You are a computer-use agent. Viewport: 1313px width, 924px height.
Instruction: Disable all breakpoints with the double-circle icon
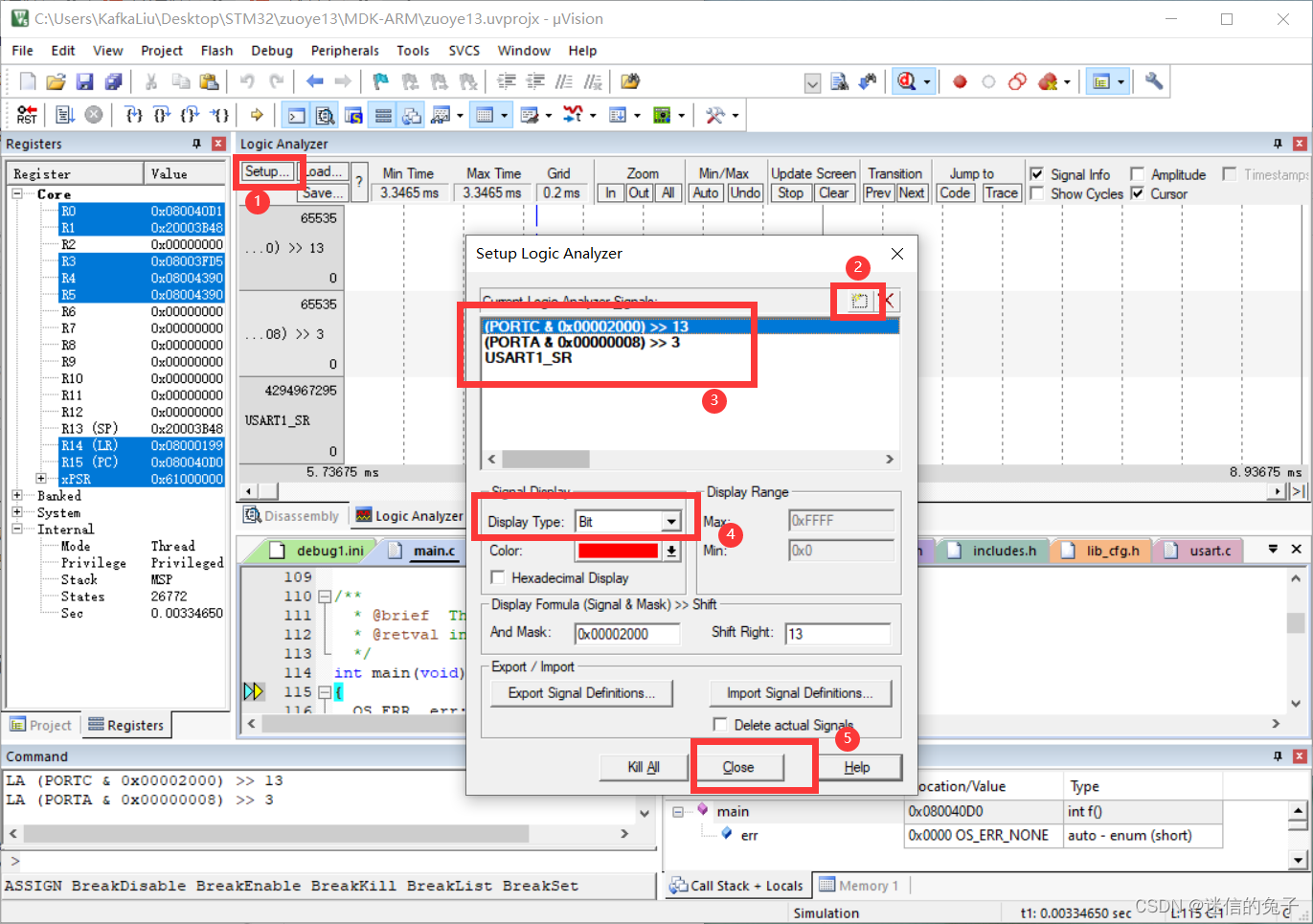(1017, 82)
